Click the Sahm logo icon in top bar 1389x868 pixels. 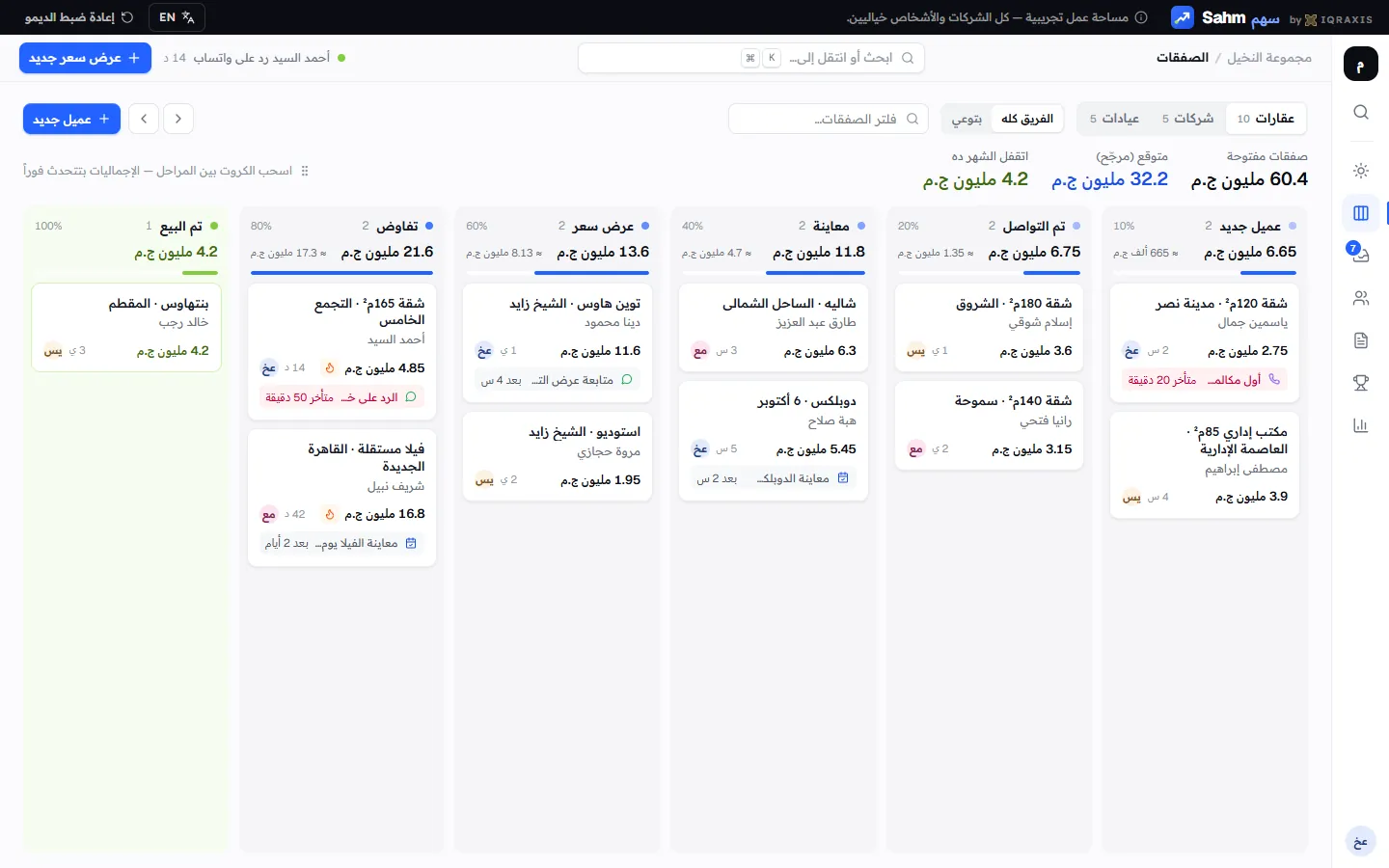click(1182, 17)
